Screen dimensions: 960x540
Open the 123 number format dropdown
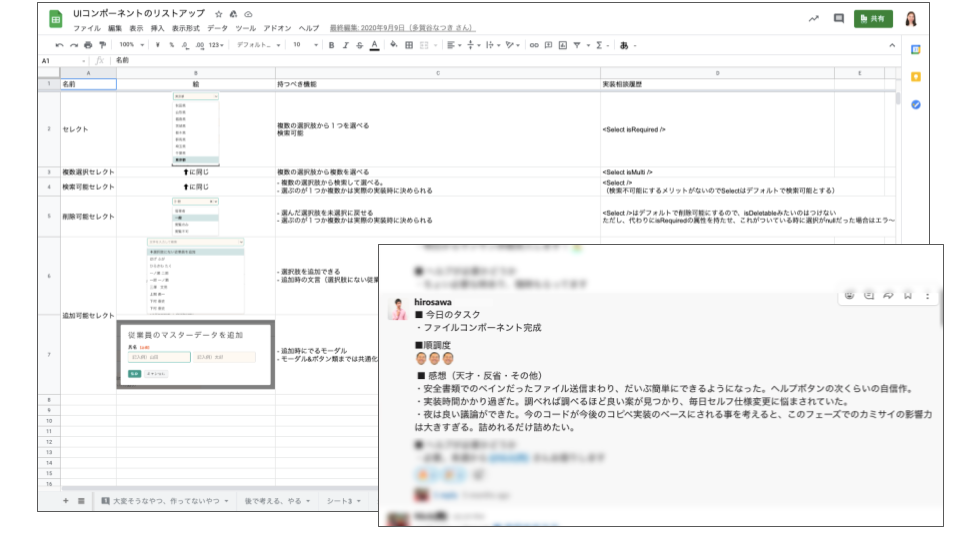216,45
